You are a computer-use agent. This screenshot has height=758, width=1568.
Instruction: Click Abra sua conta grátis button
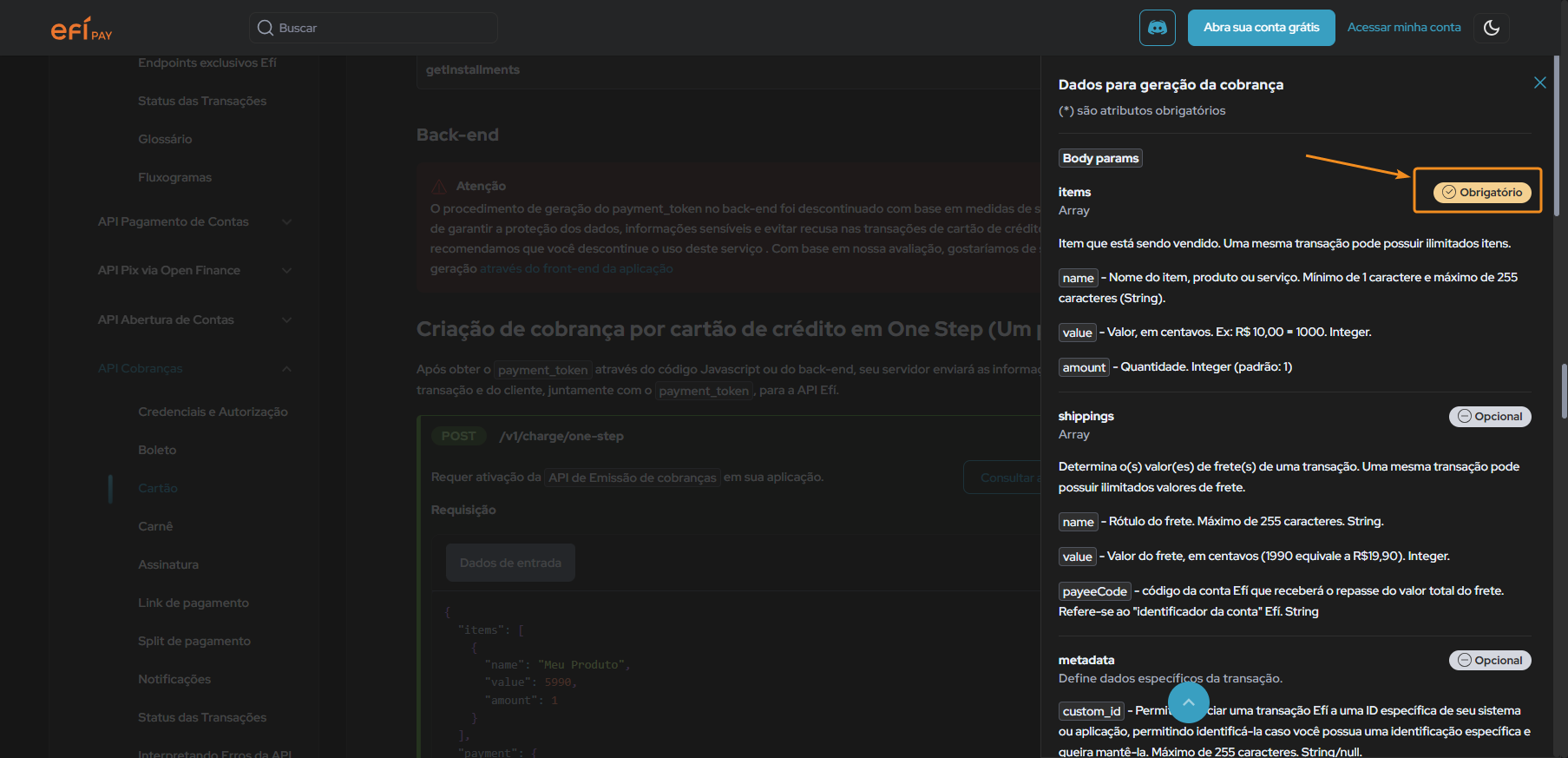1261,28
